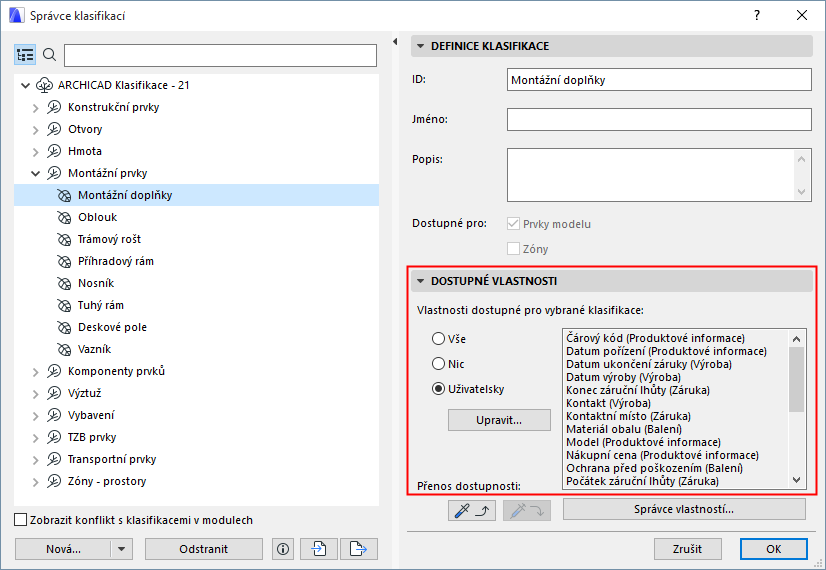Click the export classification icon button

coord(359,549)
